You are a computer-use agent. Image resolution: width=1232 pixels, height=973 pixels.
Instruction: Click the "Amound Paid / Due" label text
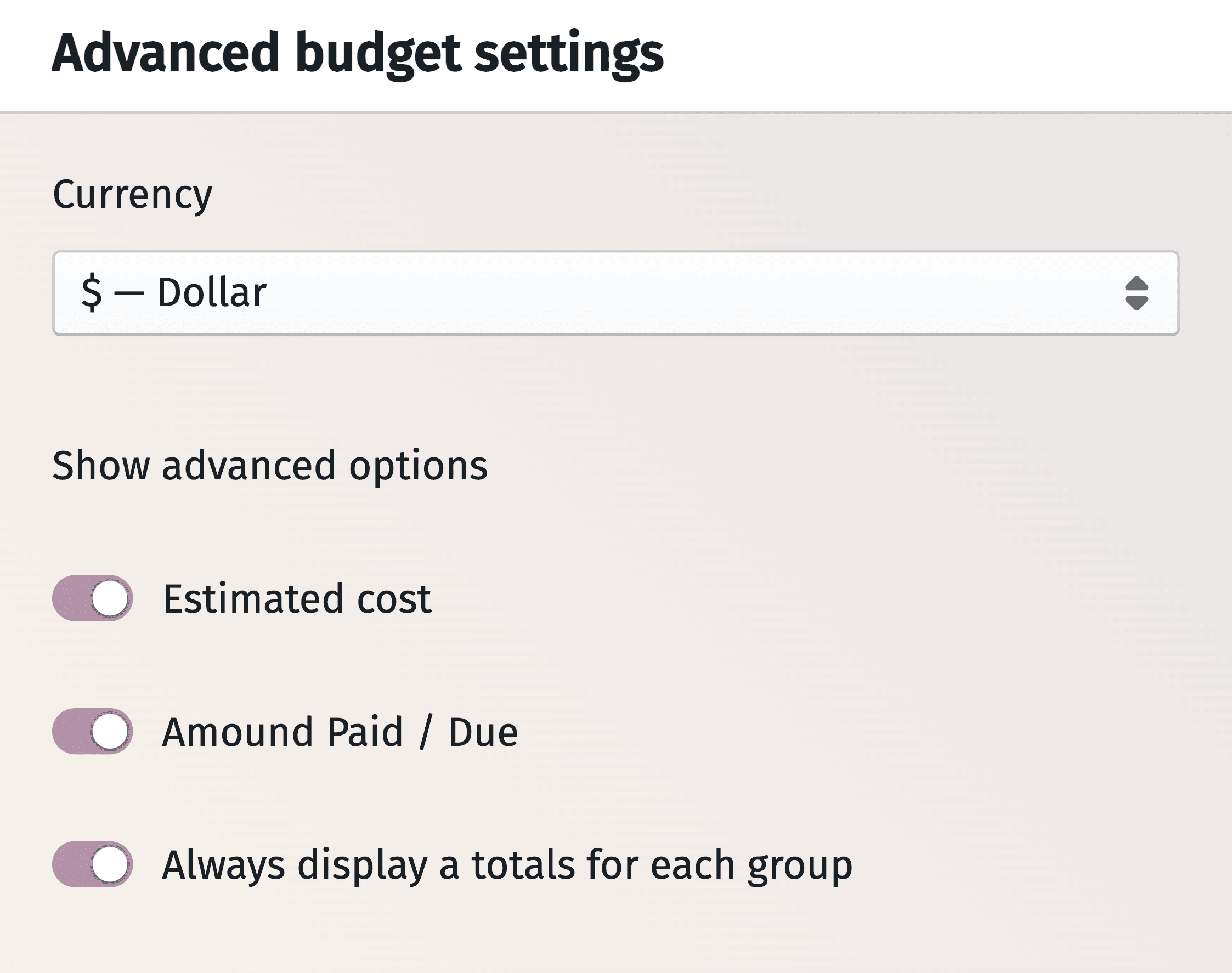(x=340, y=732)
